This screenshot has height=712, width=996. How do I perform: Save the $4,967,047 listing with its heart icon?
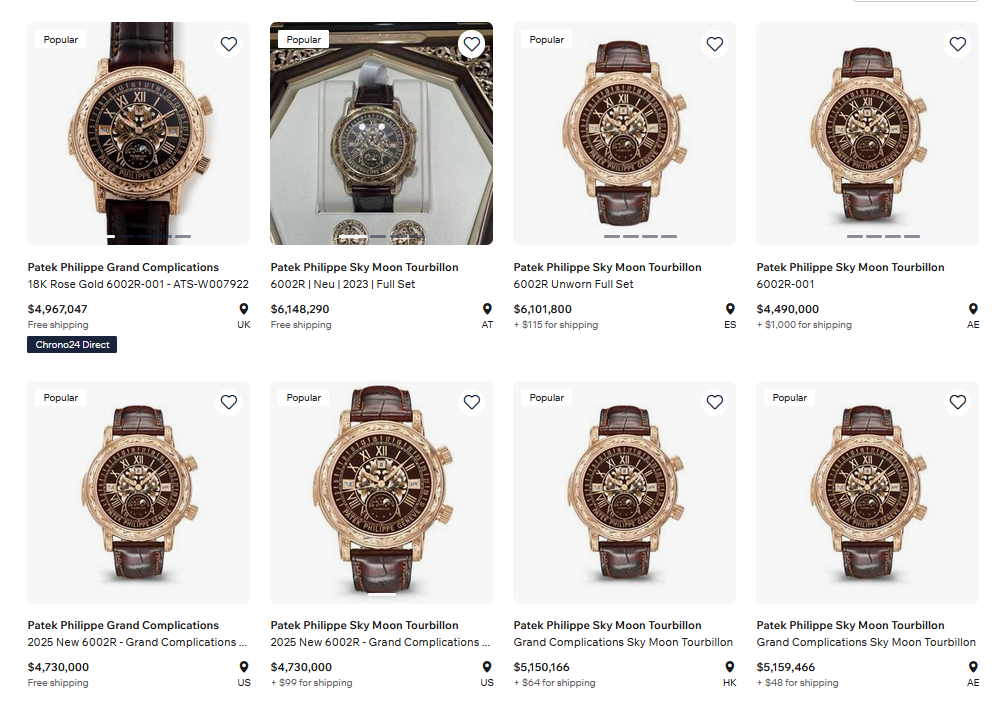(x=229, y=44)
